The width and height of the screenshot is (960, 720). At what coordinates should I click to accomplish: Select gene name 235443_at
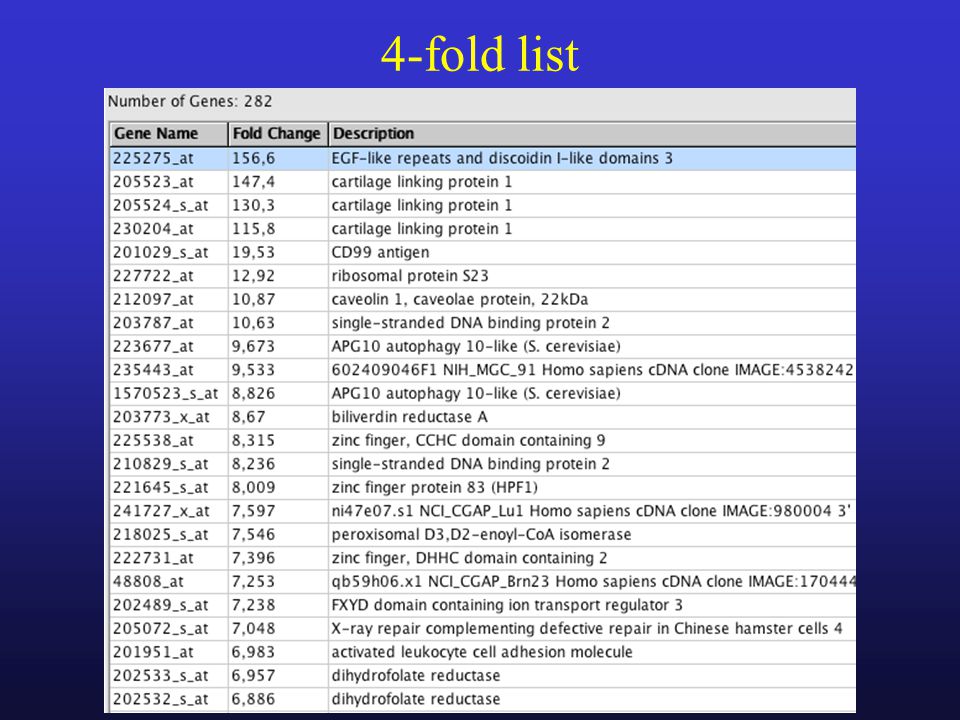point(153,370)
